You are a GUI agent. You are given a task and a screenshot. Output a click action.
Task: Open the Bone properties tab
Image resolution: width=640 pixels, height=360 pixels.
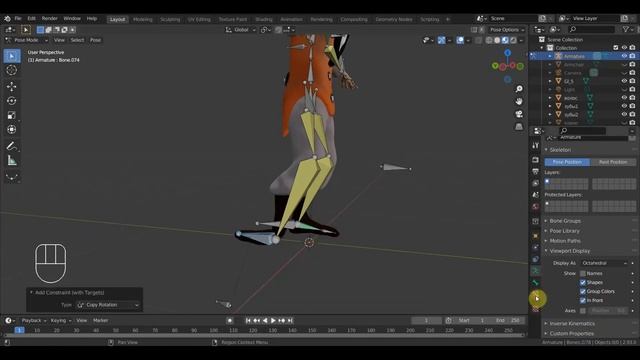[x=536, y=283]
